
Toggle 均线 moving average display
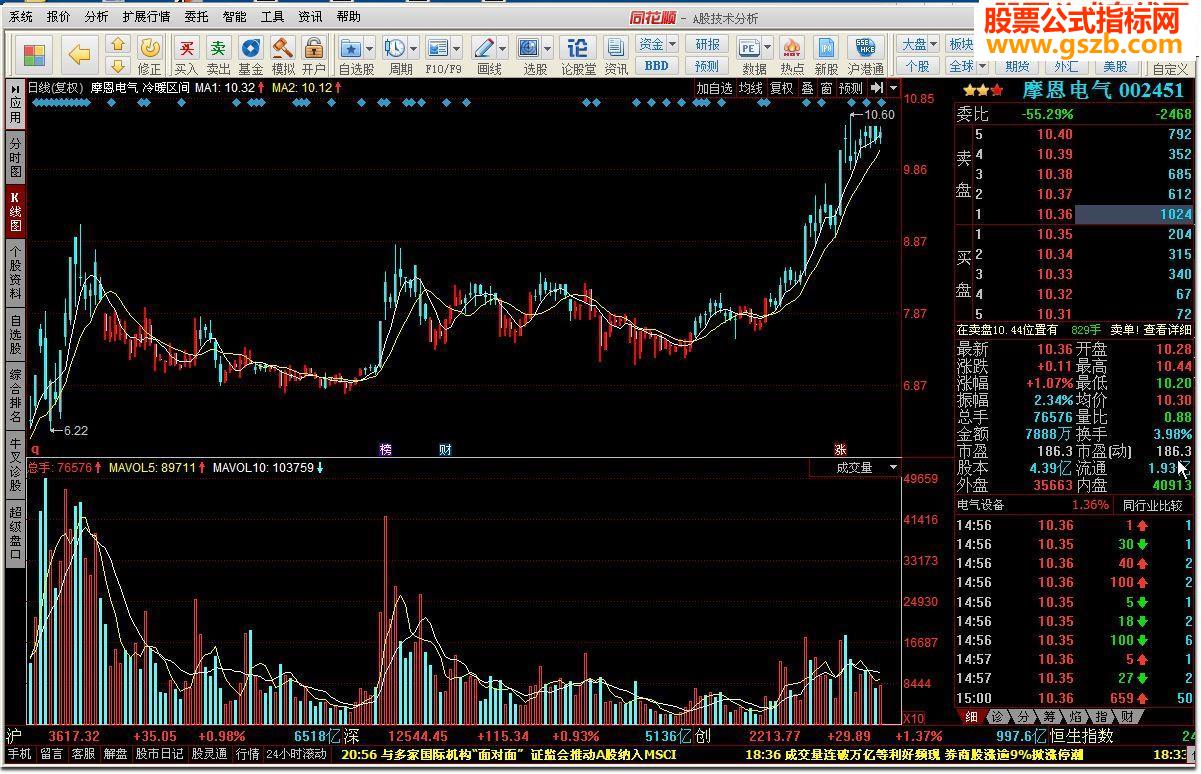point(751,88)
